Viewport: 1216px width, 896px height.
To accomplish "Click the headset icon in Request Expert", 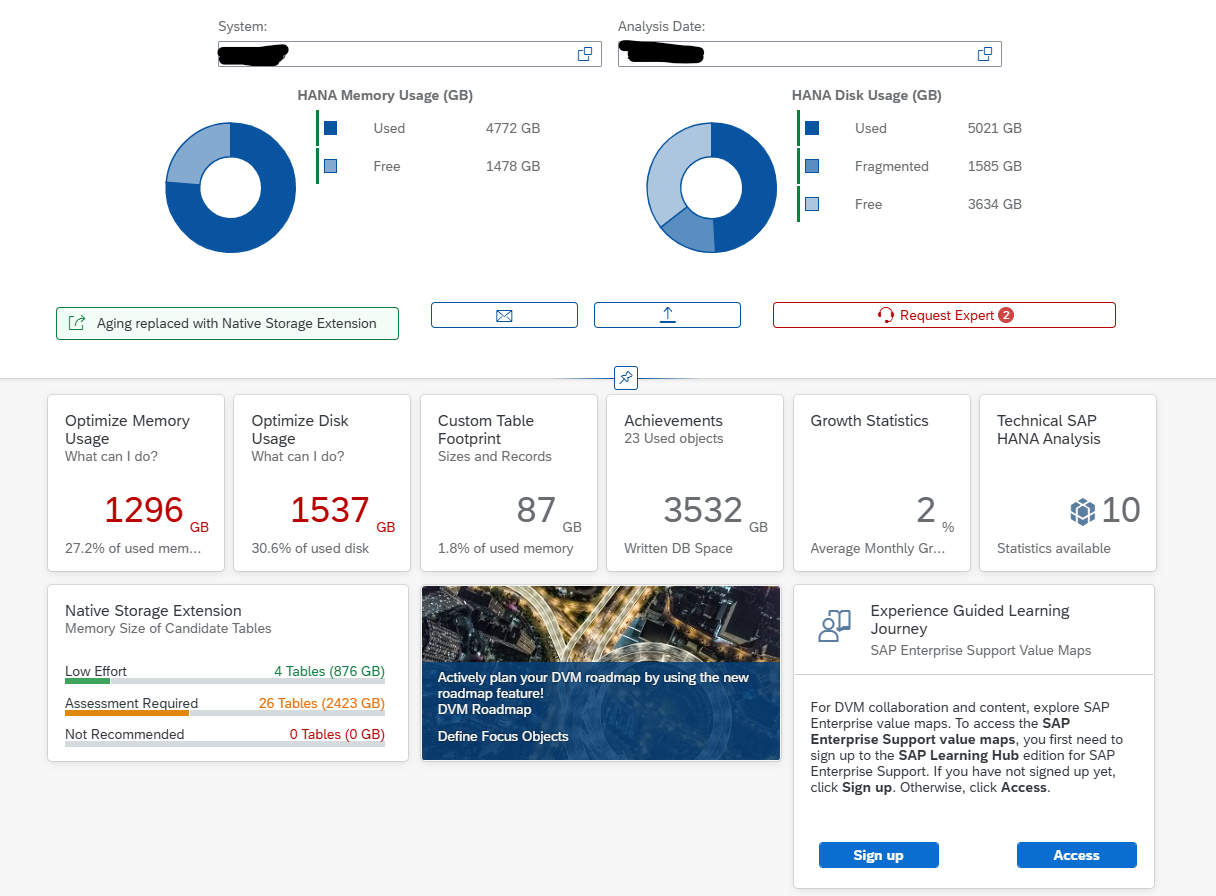I will (x=885, y=315).
